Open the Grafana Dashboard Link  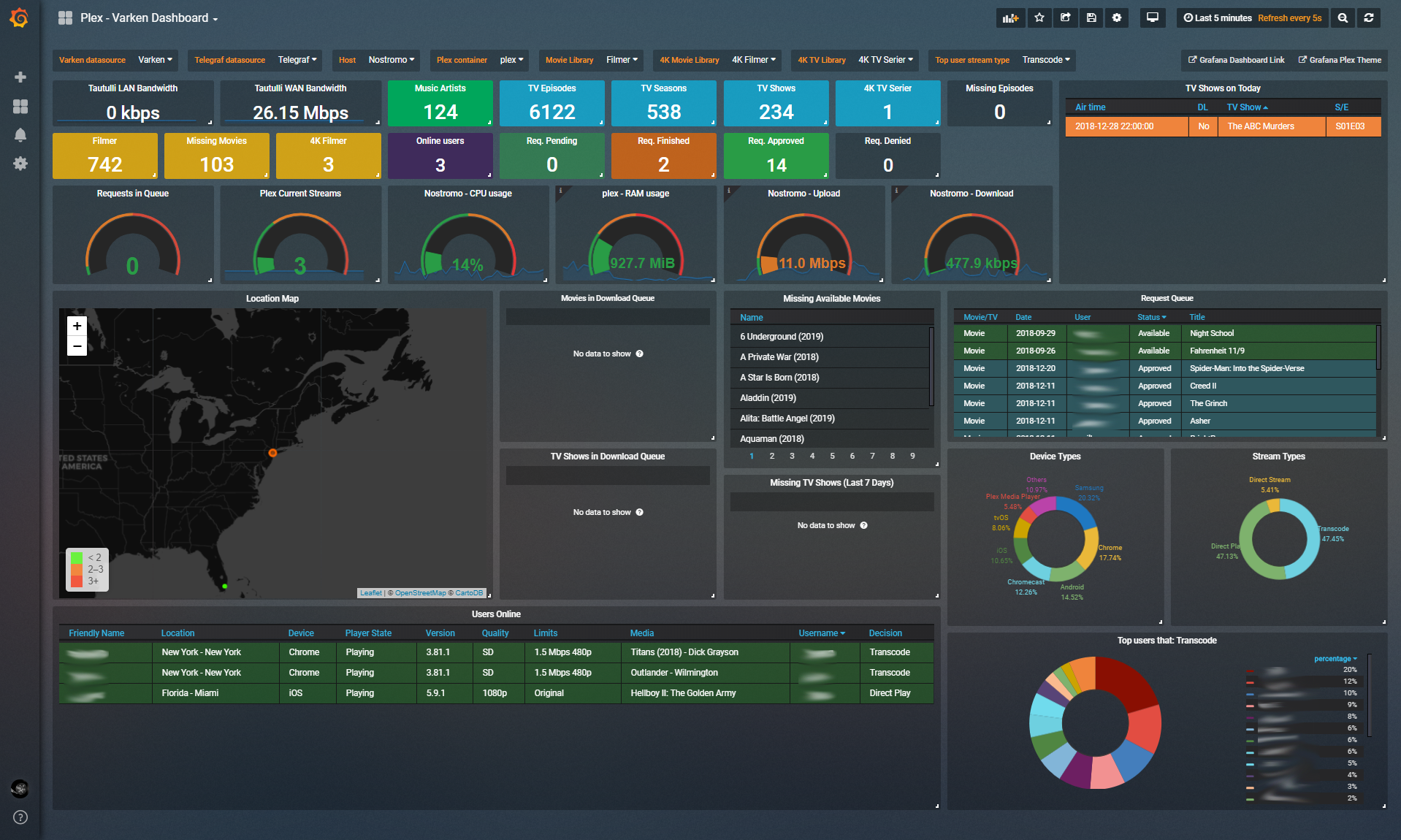[1236, 60]
